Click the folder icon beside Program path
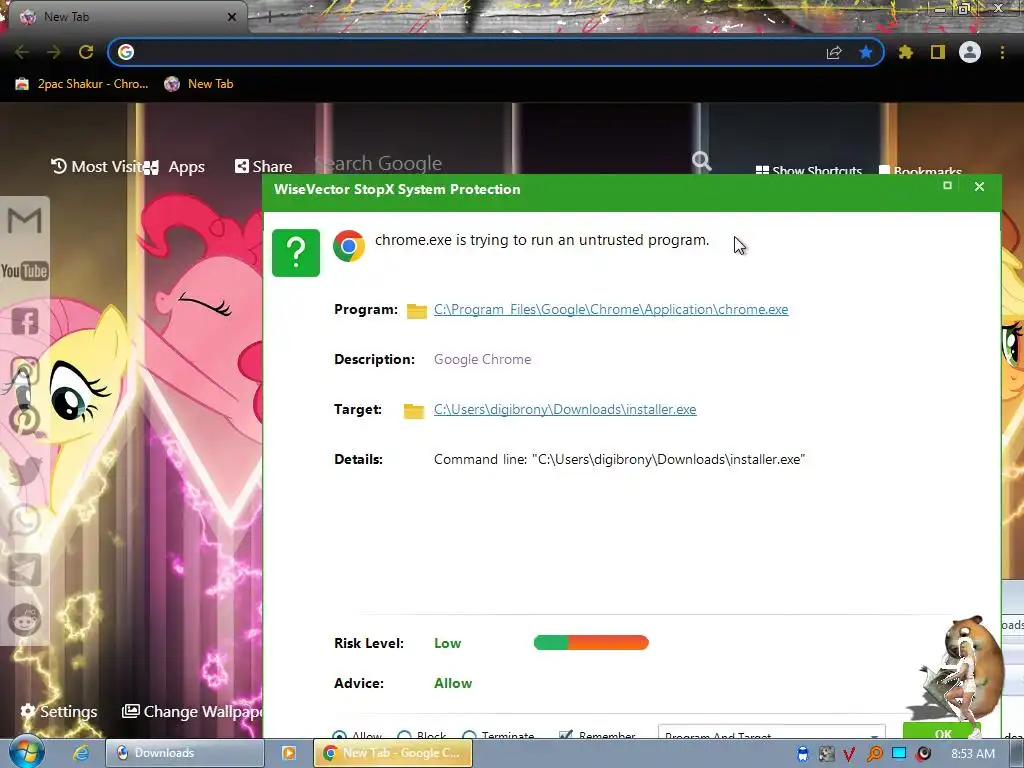Viewport: 1024px width, 768px height. click(x=417, y=311)
